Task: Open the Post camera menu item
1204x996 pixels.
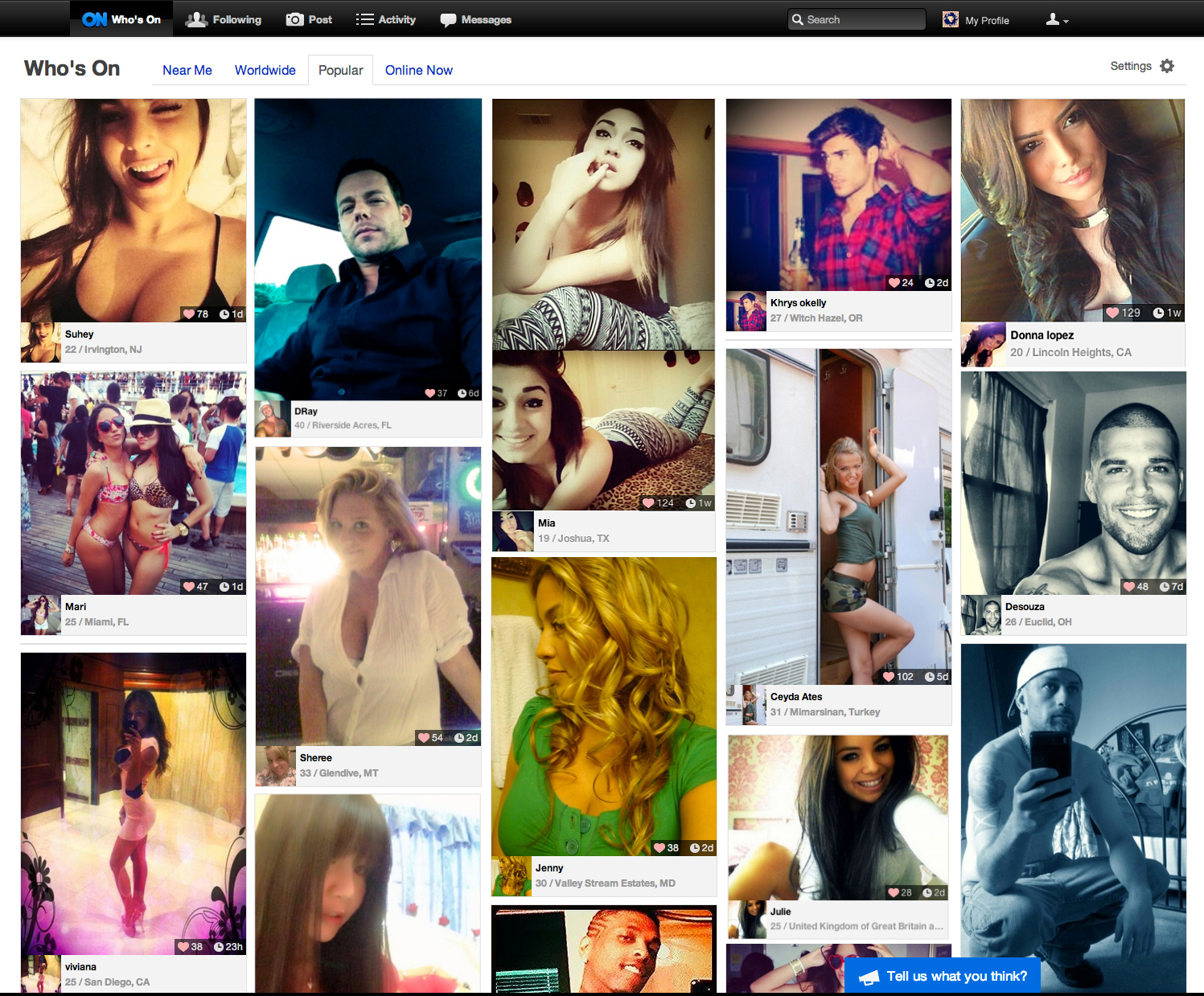Action: click(x=309, y=19)
